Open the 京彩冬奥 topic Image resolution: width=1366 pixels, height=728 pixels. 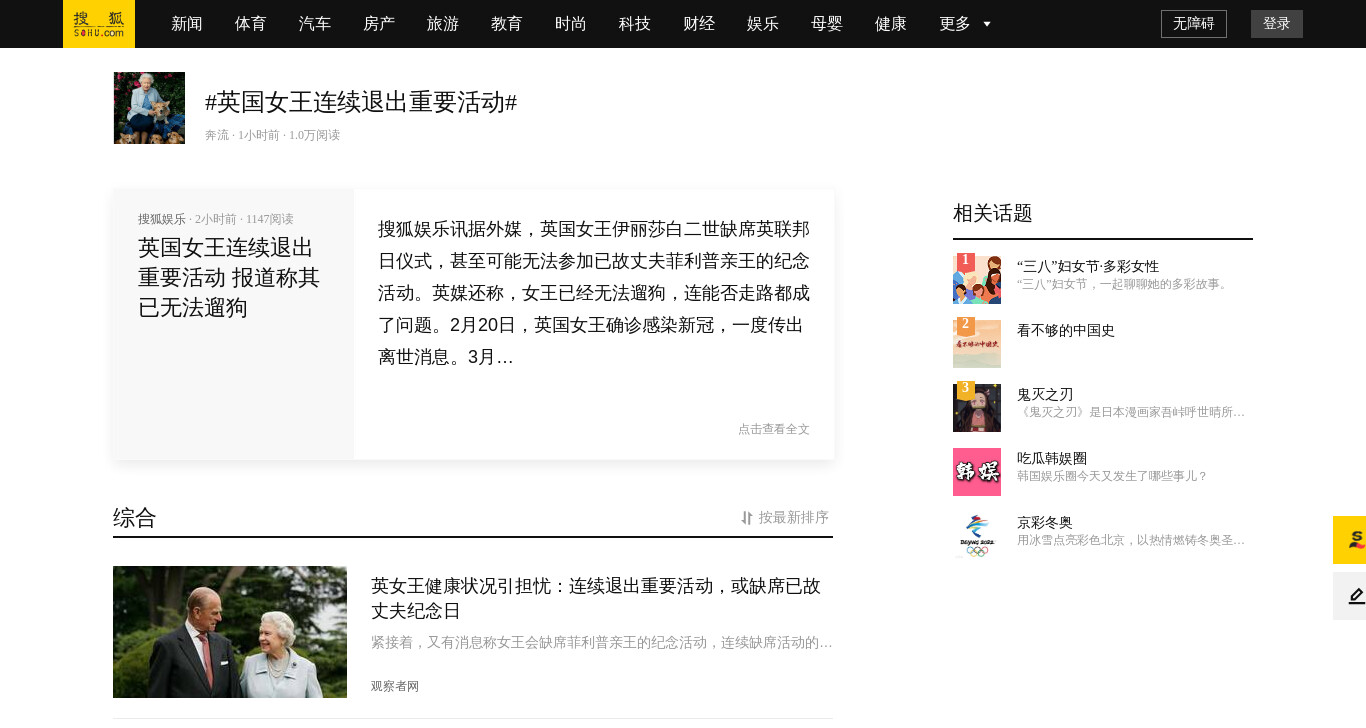1045,522
